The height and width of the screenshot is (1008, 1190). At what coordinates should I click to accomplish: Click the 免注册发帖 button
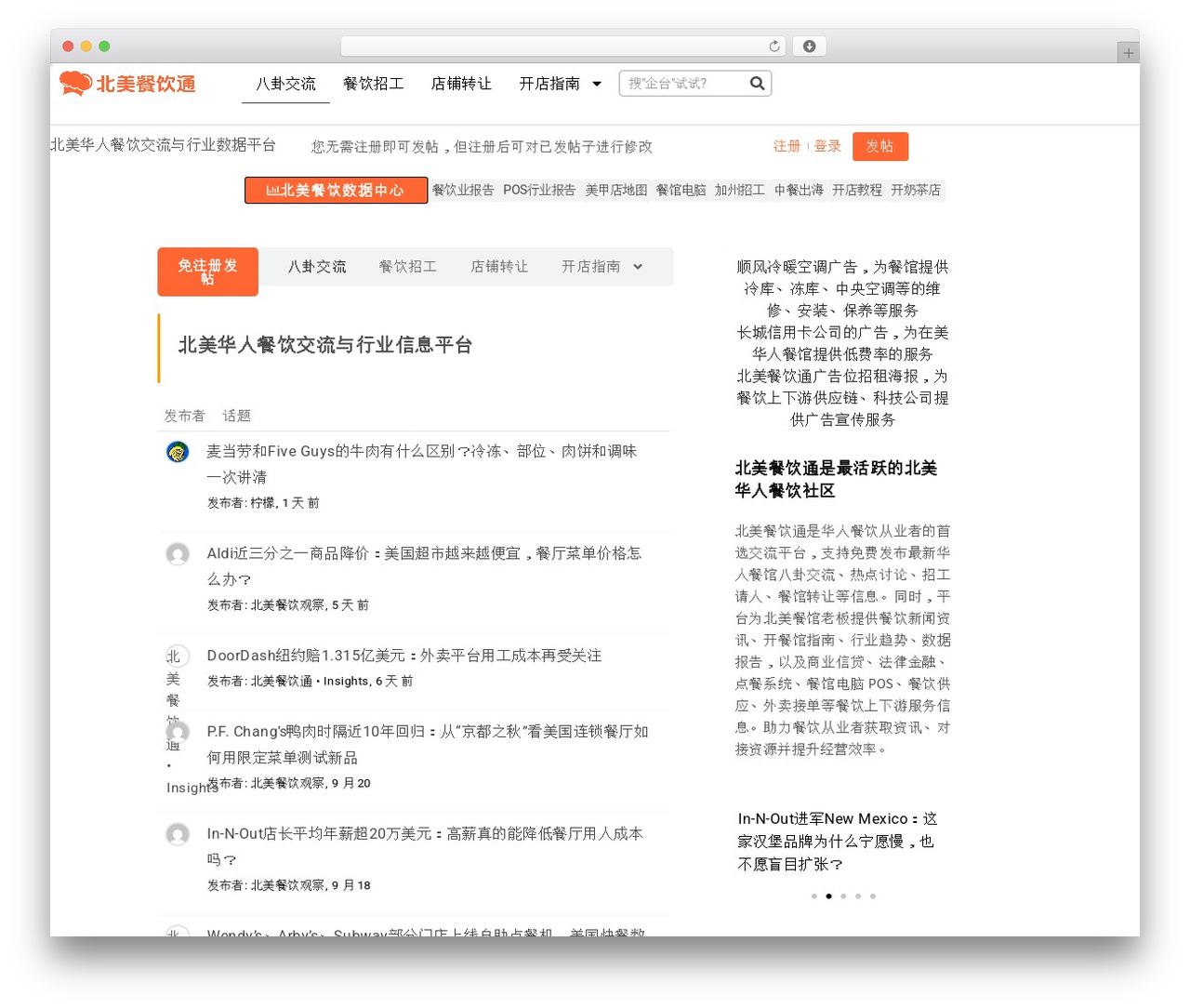pos(208,272)
